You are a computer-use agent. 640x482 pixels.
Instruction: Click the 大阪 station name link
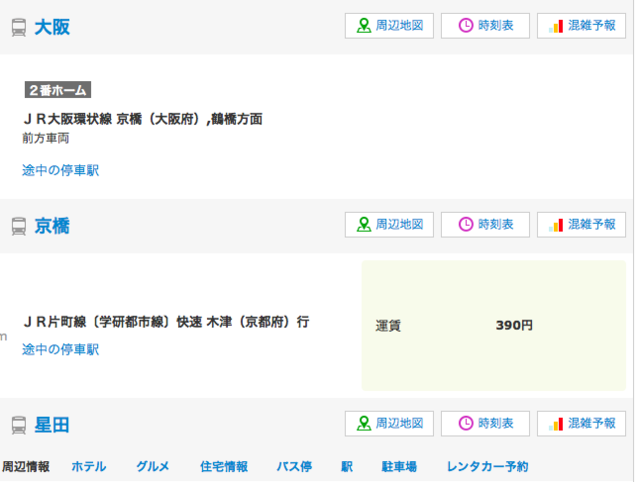pos(52,27)
